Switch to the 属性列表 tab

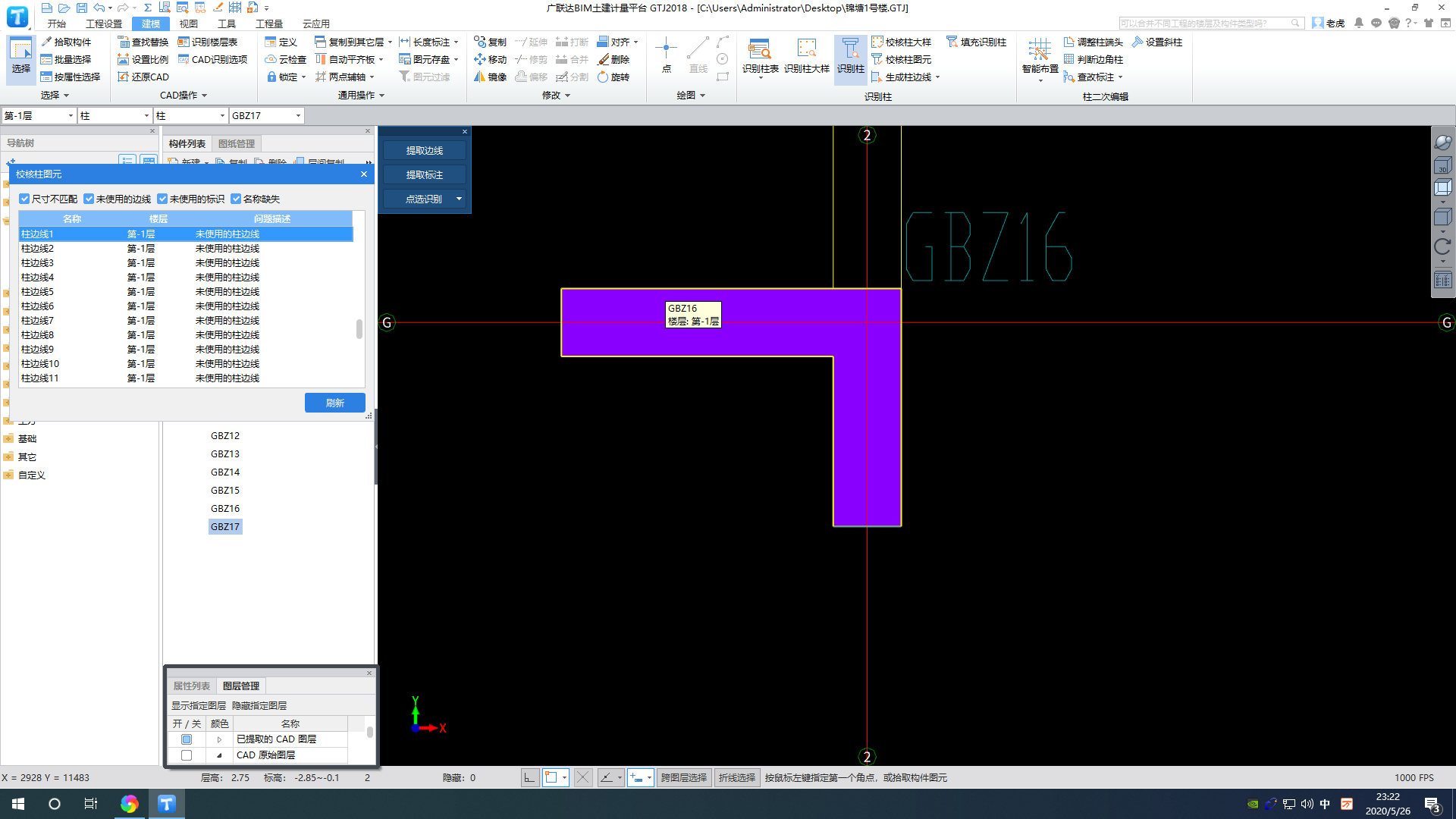tap(192, 686)
